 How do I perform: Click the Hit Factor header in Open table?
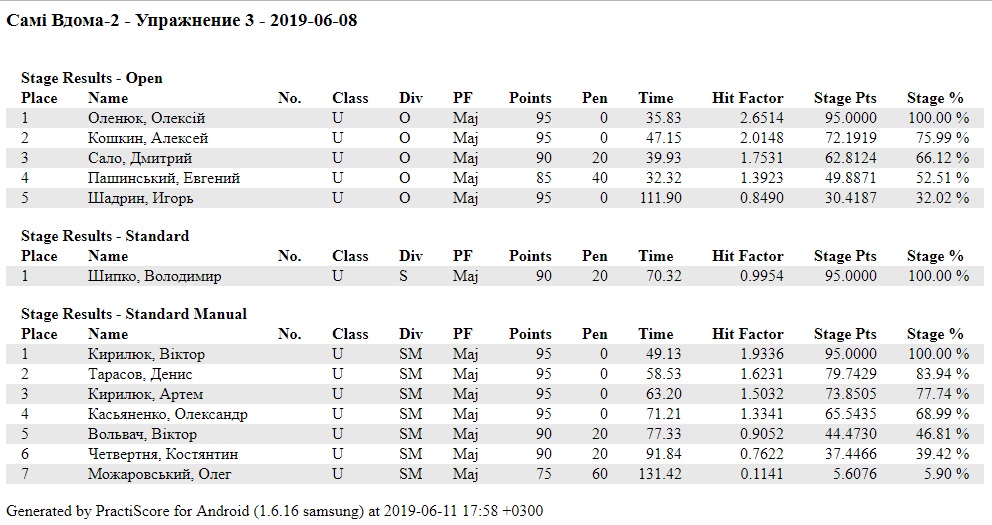[x=747, y=98]
